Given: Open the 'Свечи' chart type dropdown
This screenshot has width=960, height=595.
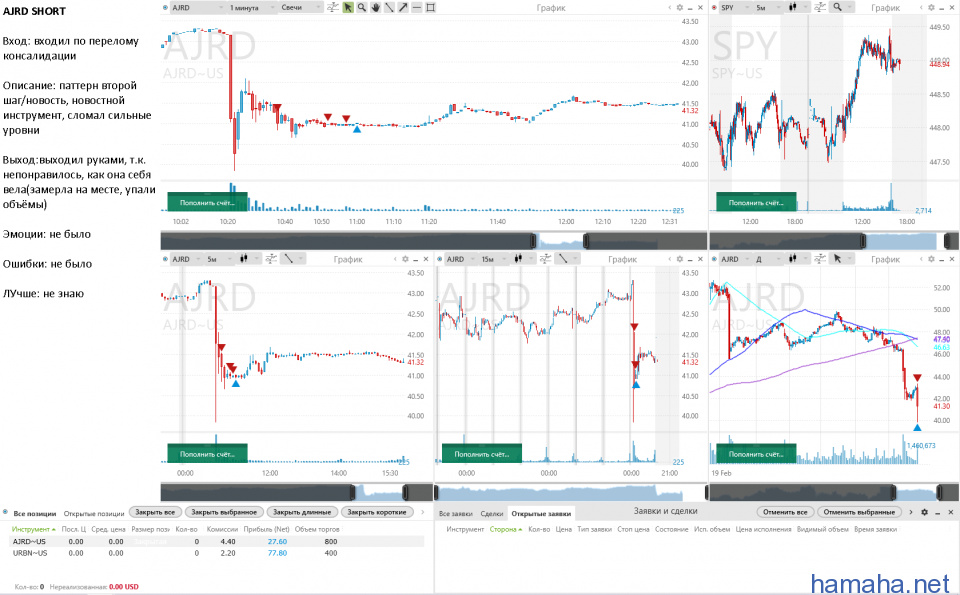Looking at the screenshot, I should pyautogui.click(x=301, y=7).
